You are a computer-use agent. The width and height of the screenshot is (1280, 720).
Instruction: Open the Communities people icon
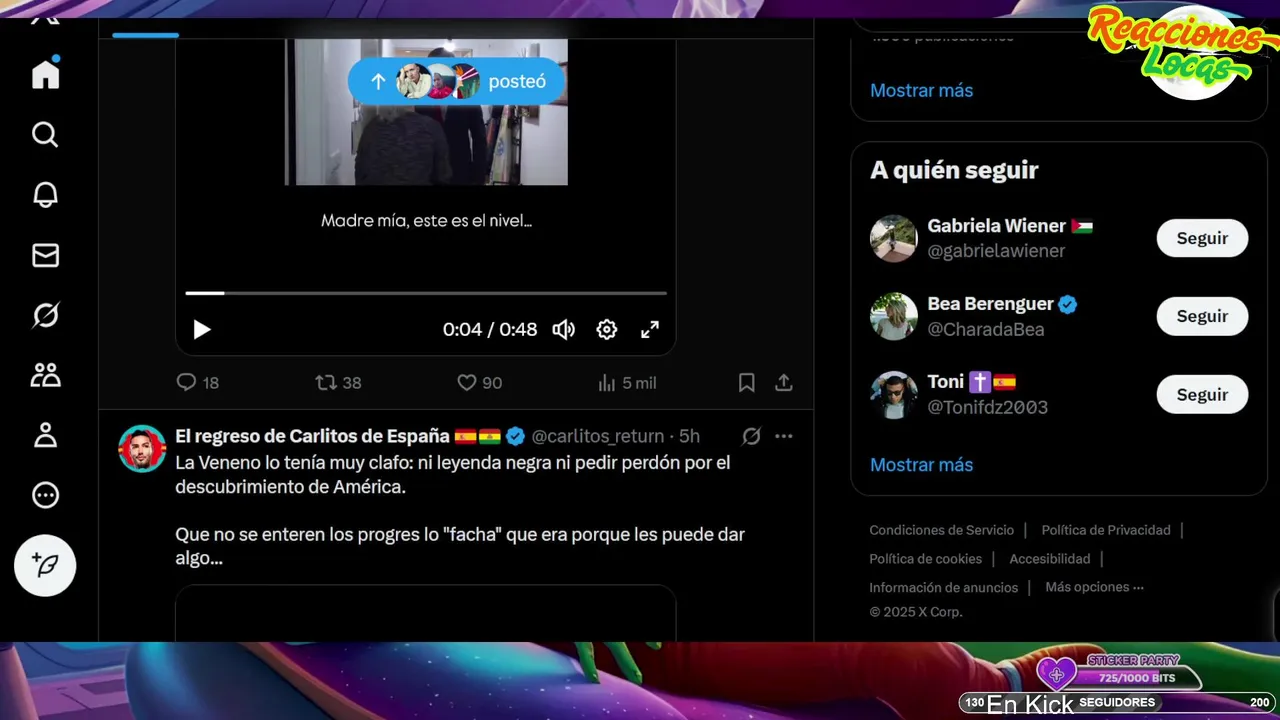point(45,376)
